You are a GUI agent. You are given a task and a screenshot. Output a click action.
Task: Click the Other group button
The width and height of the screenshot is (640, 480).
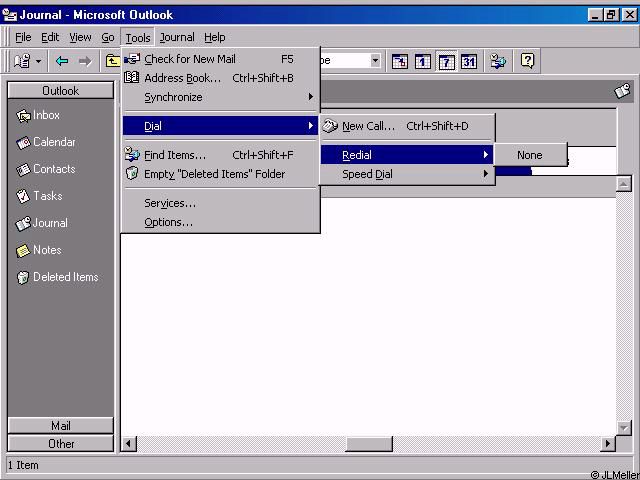(61, 443)
